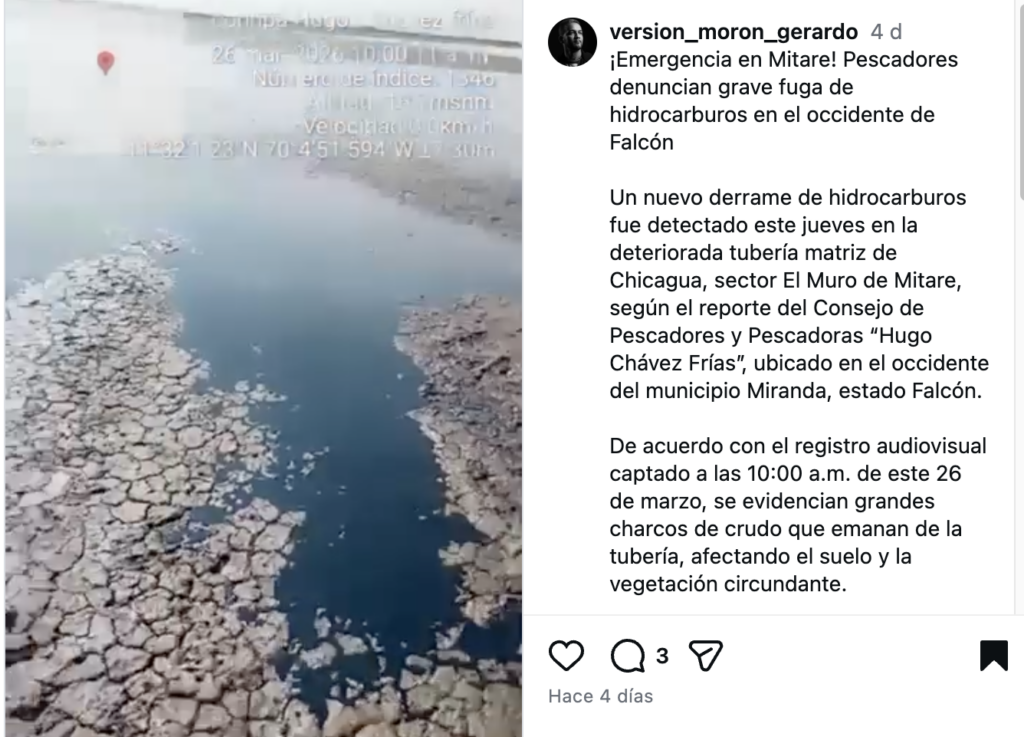Play the oil spill video
1024x737 pixels.
point(263,369)
